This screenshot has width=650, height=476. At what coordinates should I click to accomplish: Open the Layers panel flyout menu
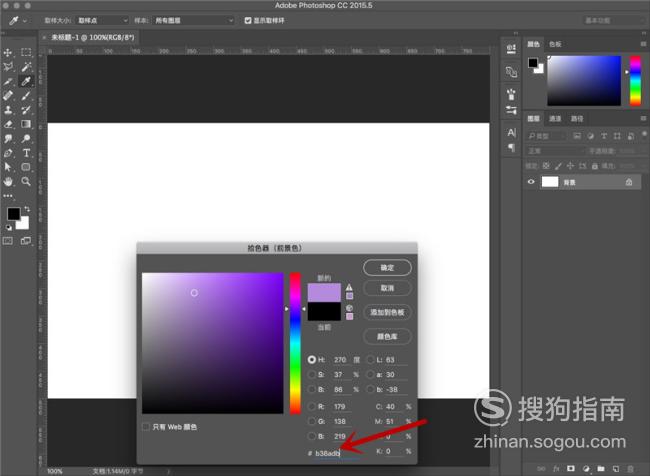[x=643, y=119]
